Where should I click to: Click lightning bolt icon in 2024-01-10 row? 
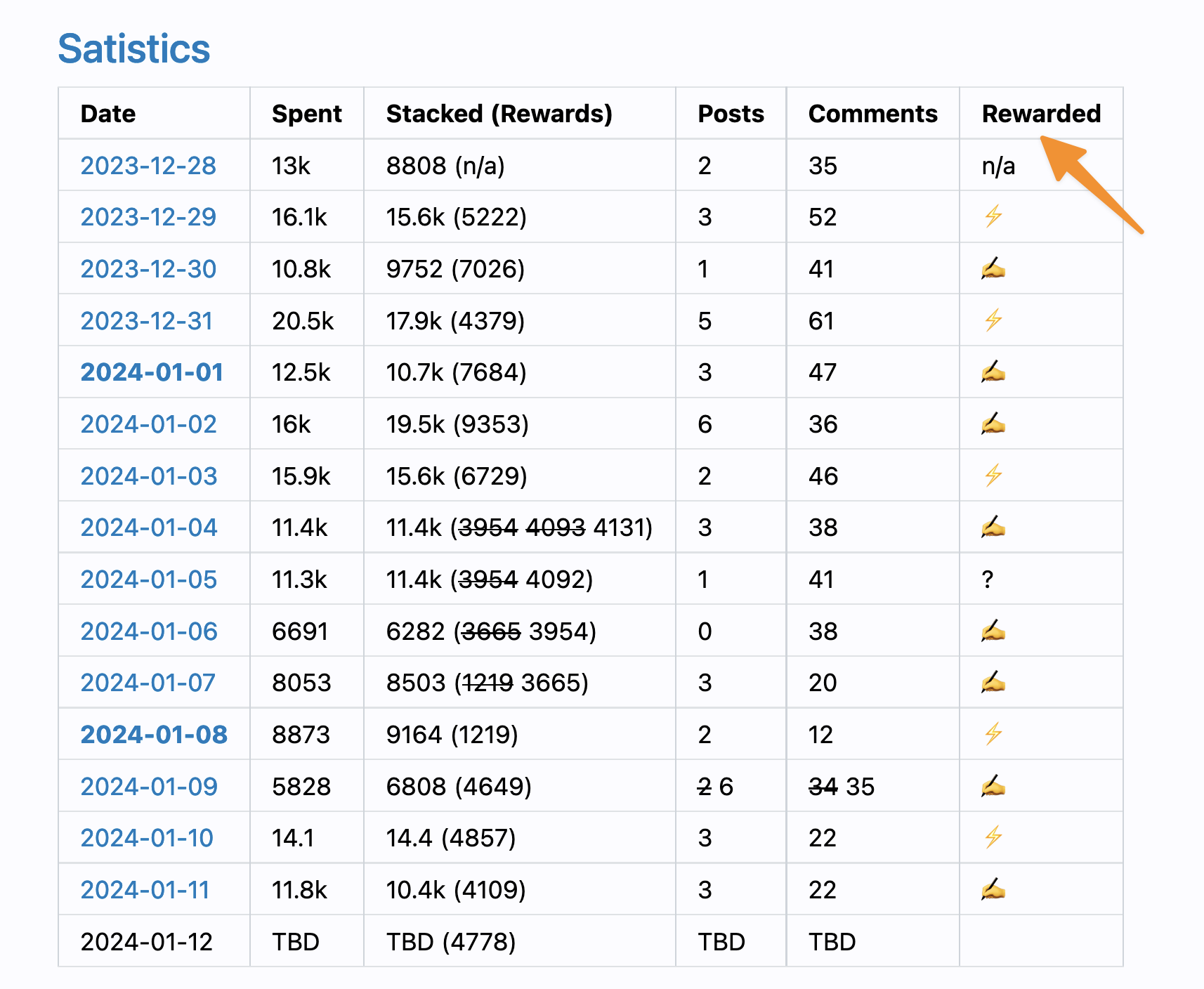[x=993, y=837]
